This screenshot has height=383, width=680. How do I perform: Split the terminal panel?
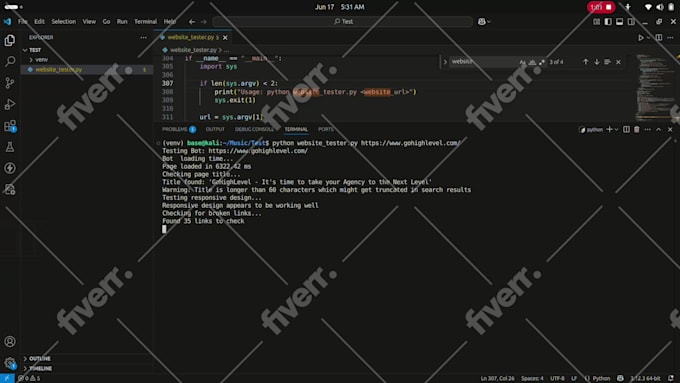626,129
